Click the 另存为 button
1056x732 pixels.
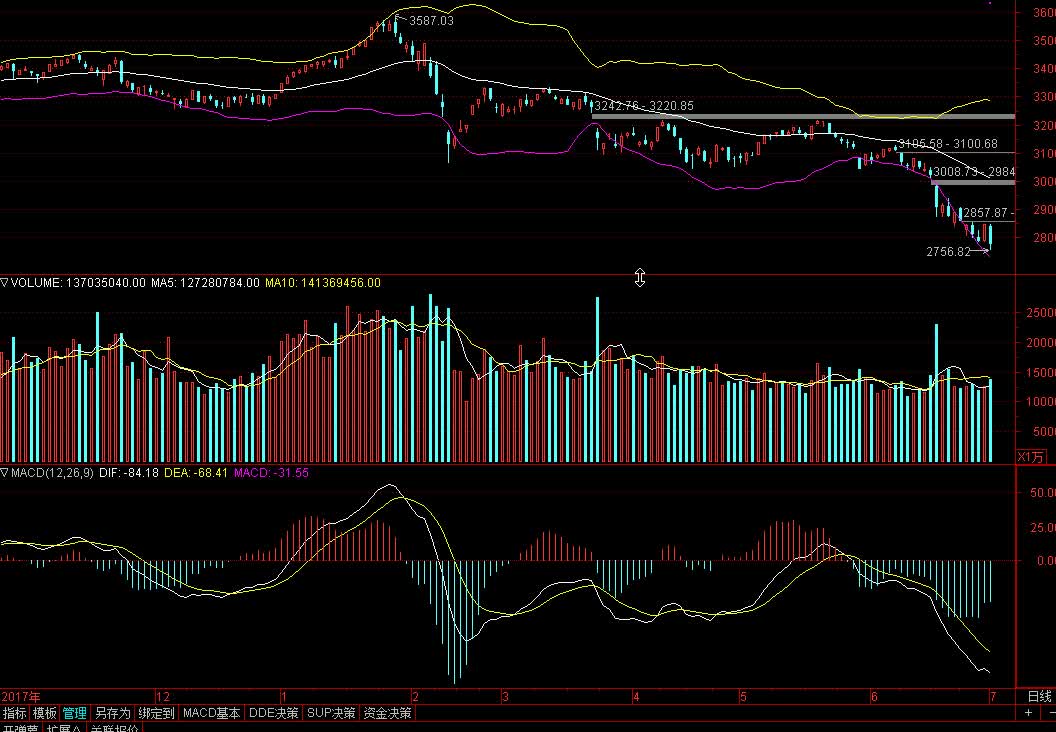(x=112, y=713)
